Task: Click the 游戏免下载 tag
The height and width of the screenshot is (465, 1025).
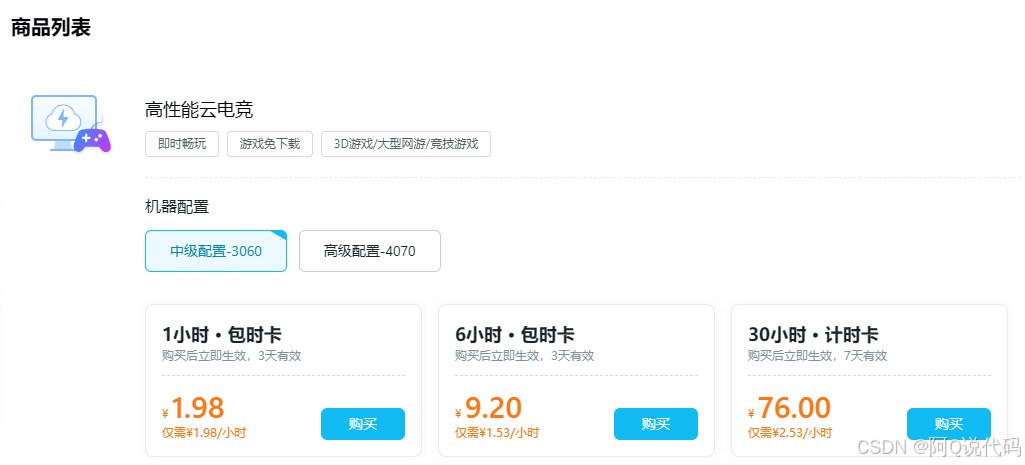Action: [x=270, y=144]
